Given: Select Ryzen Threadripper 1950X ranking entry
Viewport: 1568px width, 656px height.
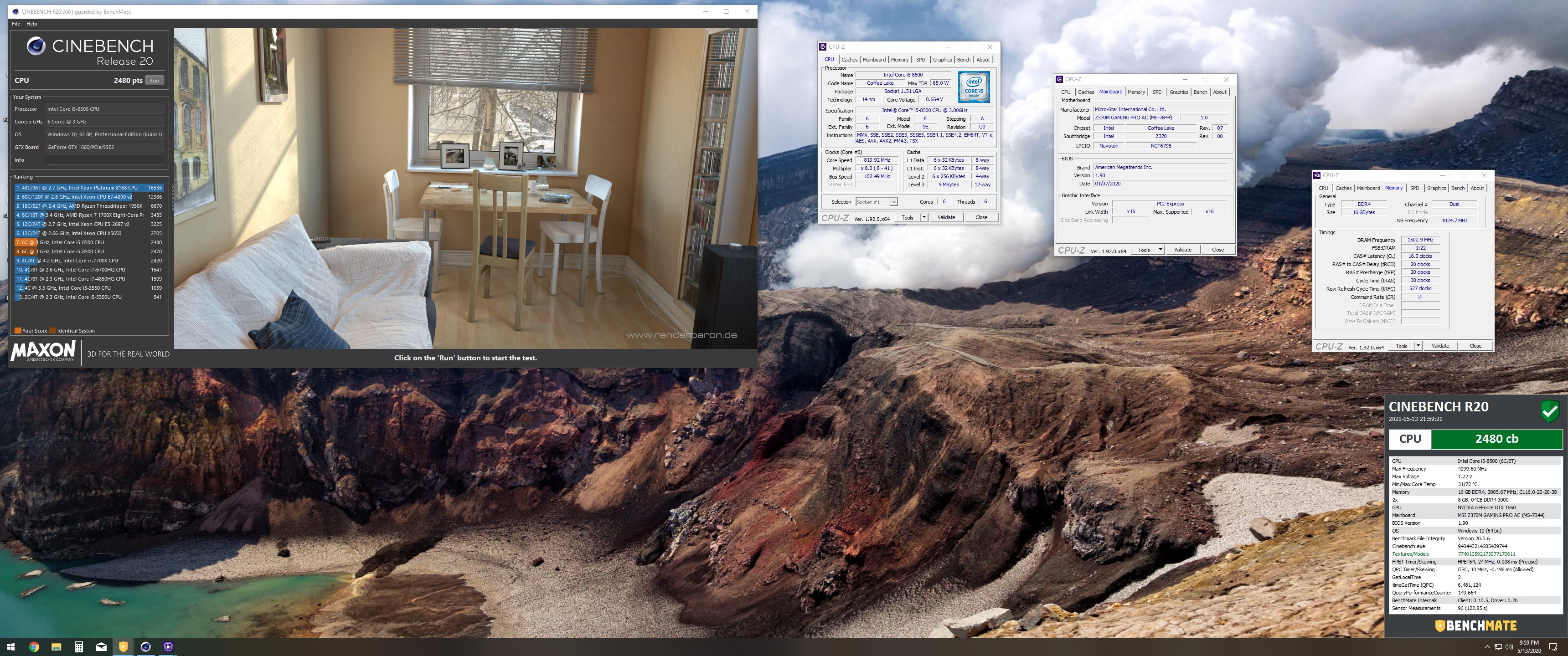Looking at the screenshot, I should [89, 206].
